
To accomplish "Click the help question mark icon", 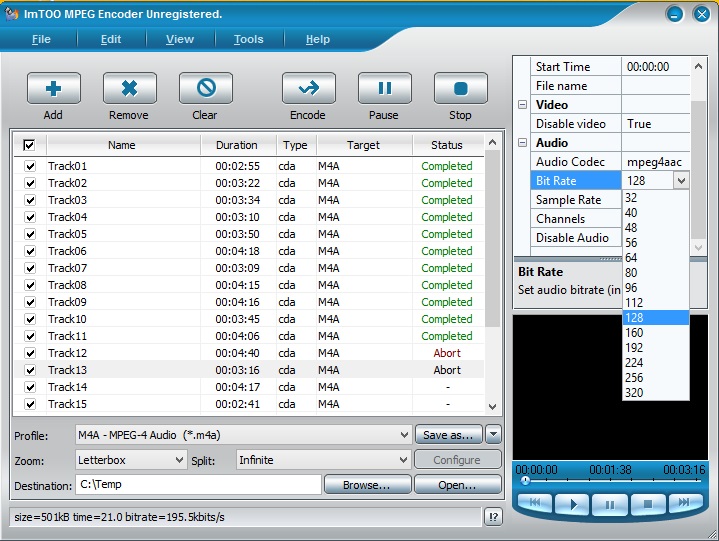I will click(x=493, y=517).
